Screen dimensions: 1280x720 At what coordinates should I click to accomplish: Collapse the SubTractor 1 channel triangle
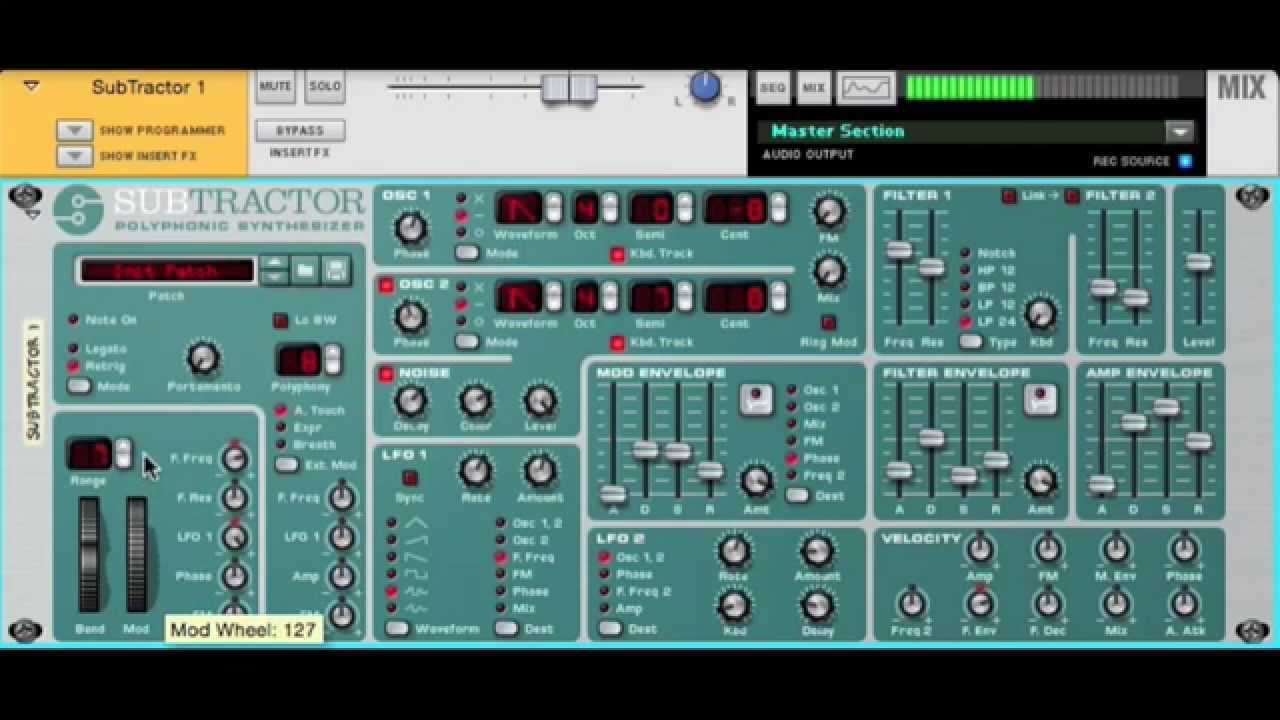31,87
